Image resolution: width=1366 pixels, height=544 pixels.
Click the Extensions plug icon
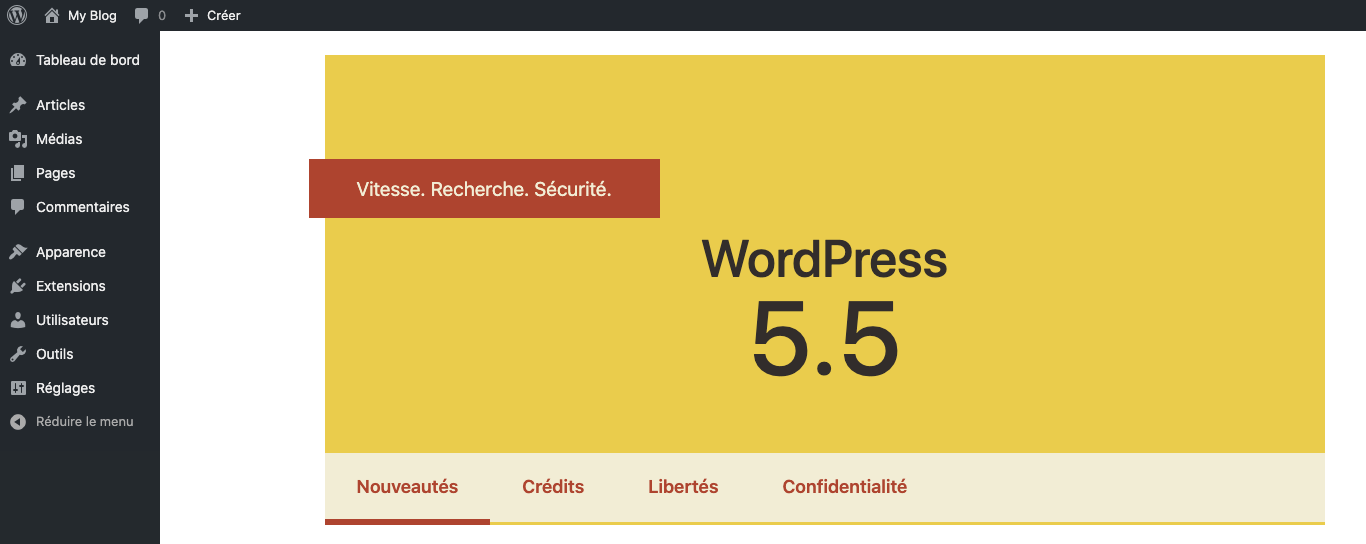pyautogui.click(x=18, y=286)
